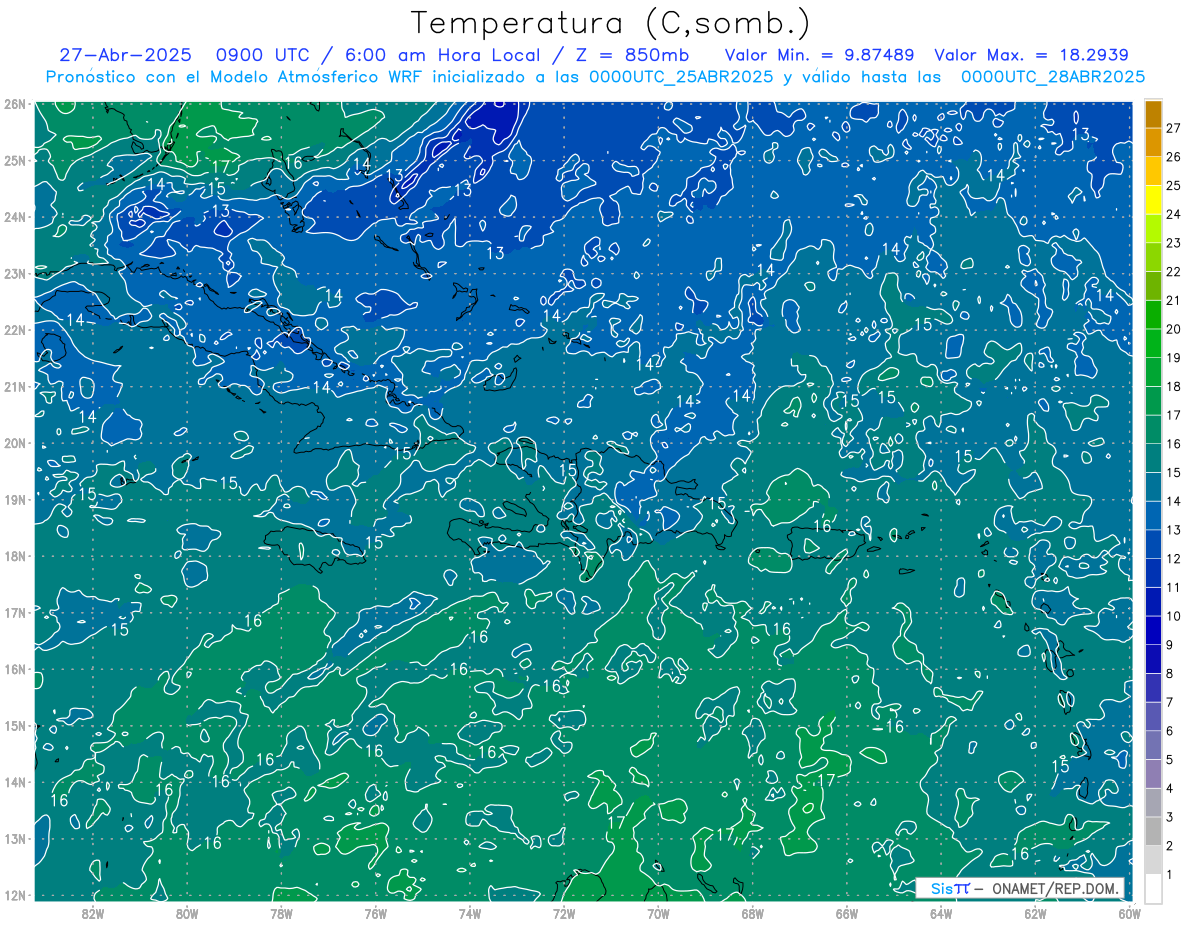This screenshot has height=927, width=1200.
Task: Click "Valor Min. = 9.87489"
Action: [x=821, y=55]
